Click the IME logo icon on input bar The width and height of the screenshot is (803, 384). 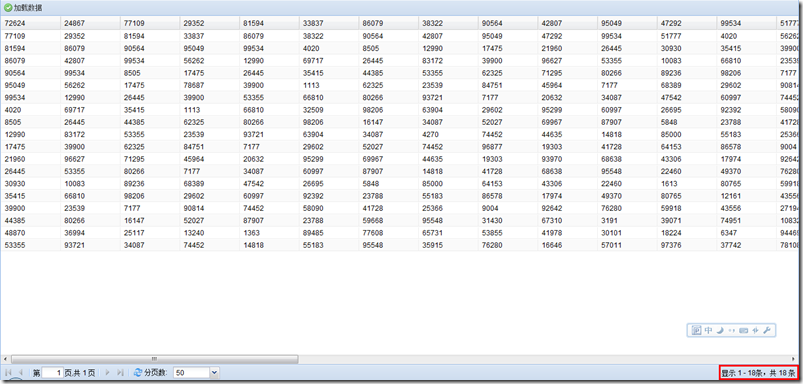tap(696, 330)
